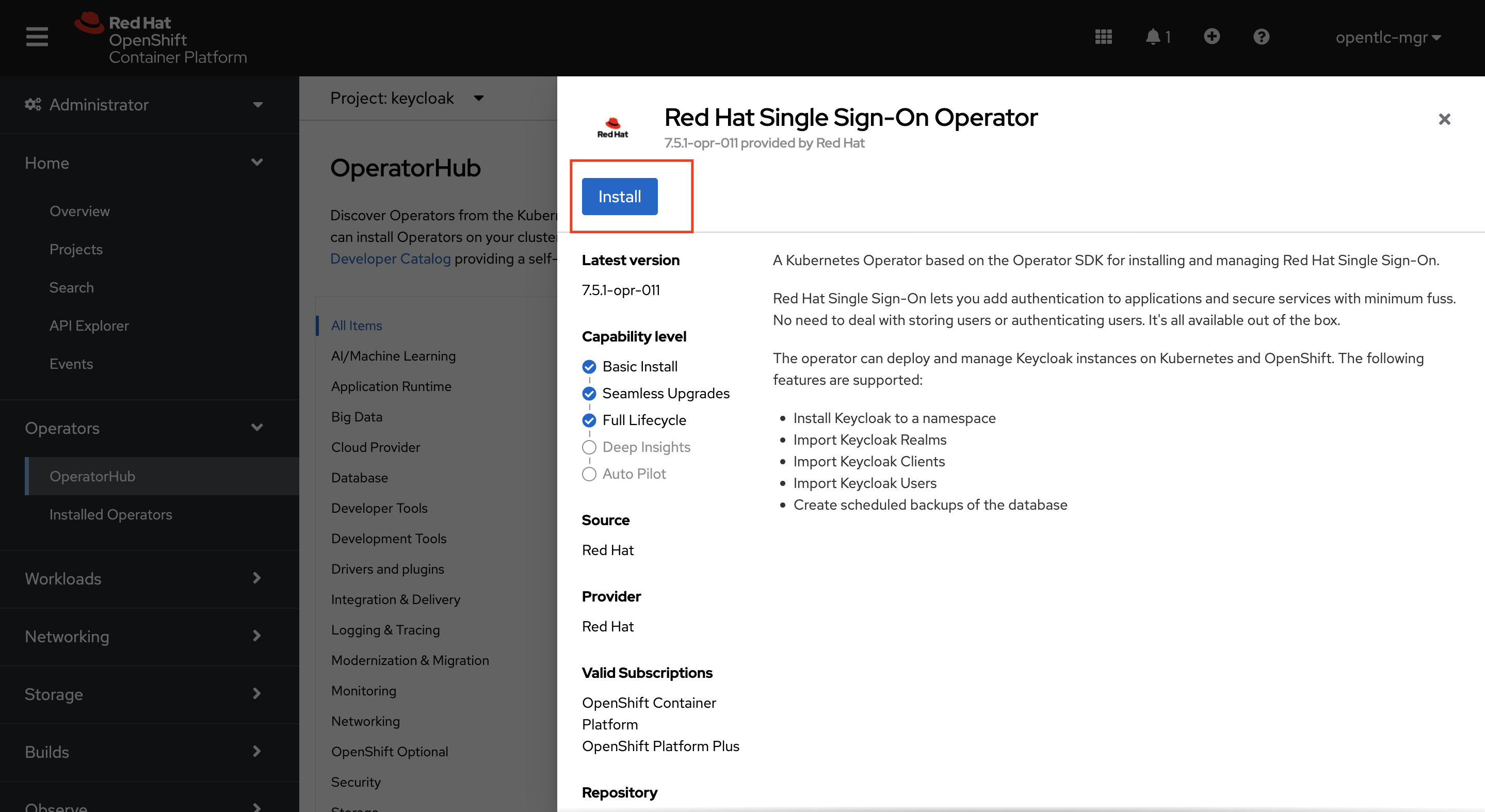The width and height of the screenshot is (1485, 812).
Task: Click the Repository heading
Action: 619,792
